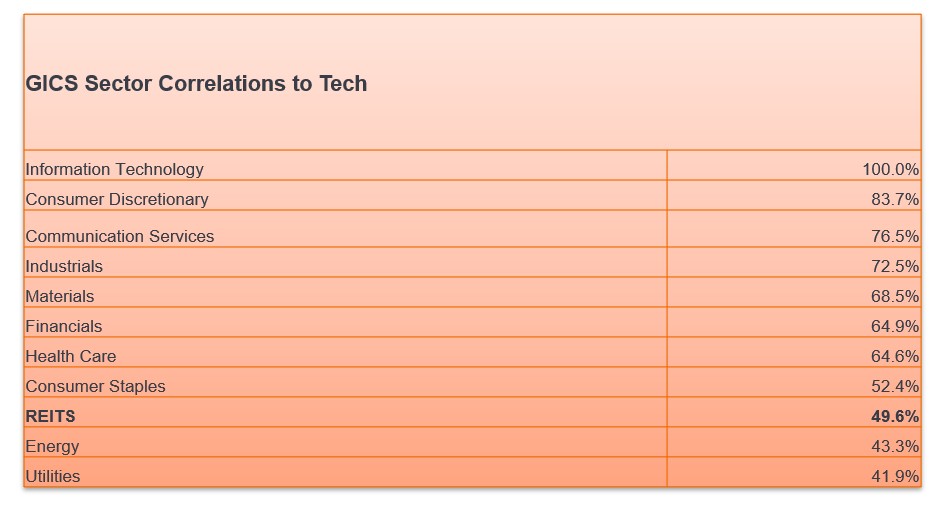Select the Consumer Staples cell
Viewport: 941px width, 512px height.
[96, 386]
